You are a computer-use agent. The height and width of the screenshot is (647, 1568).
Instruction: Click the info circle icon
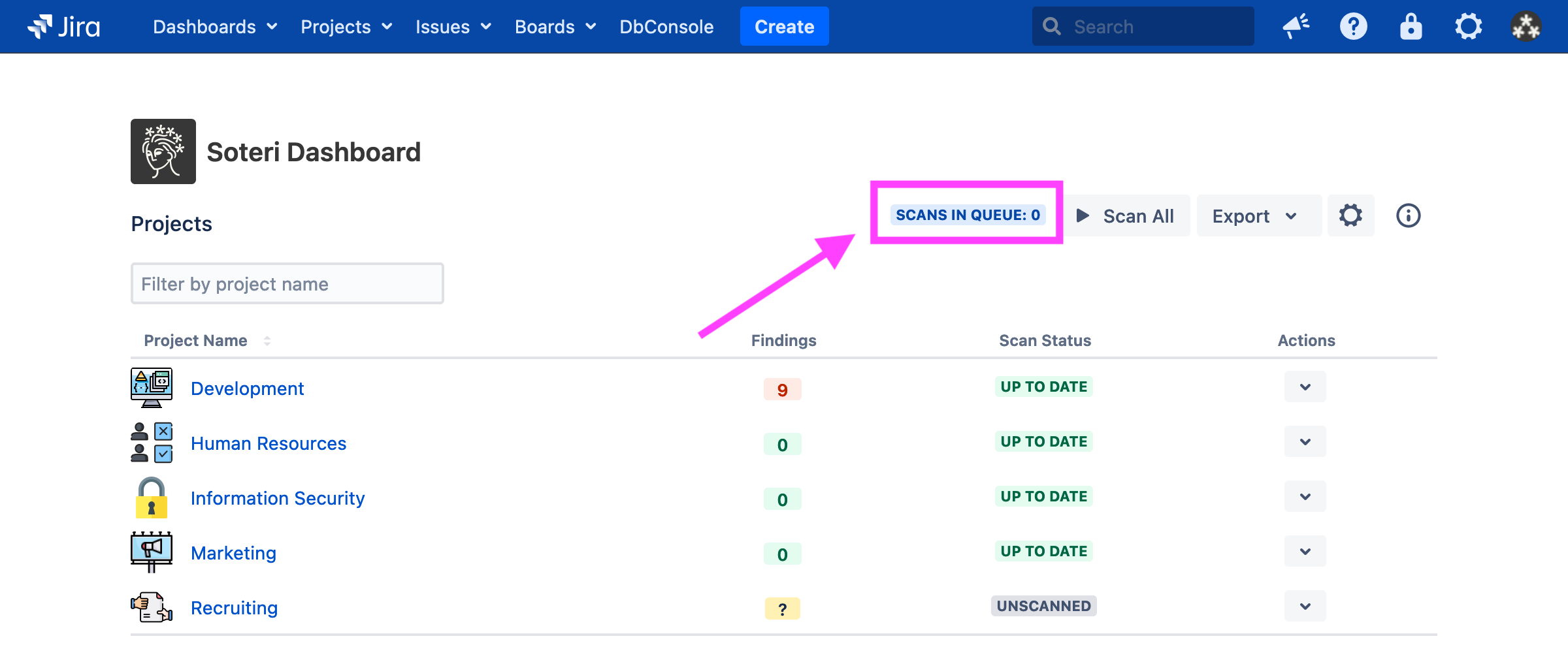[1408, 215]
